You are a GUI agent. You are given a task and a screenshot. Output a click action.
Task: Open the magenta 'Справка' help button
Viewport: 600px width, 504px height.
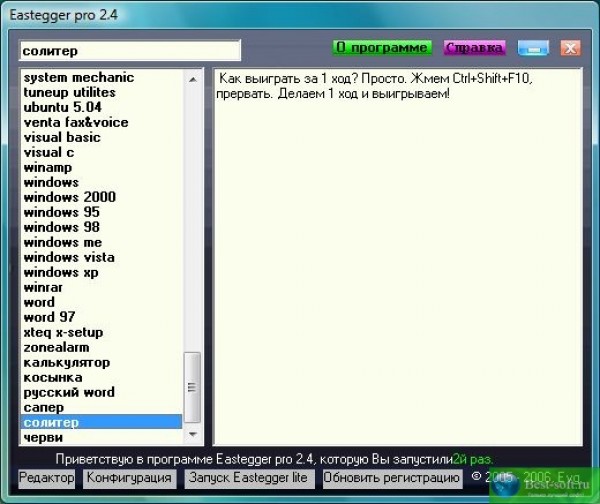[475, 48]
